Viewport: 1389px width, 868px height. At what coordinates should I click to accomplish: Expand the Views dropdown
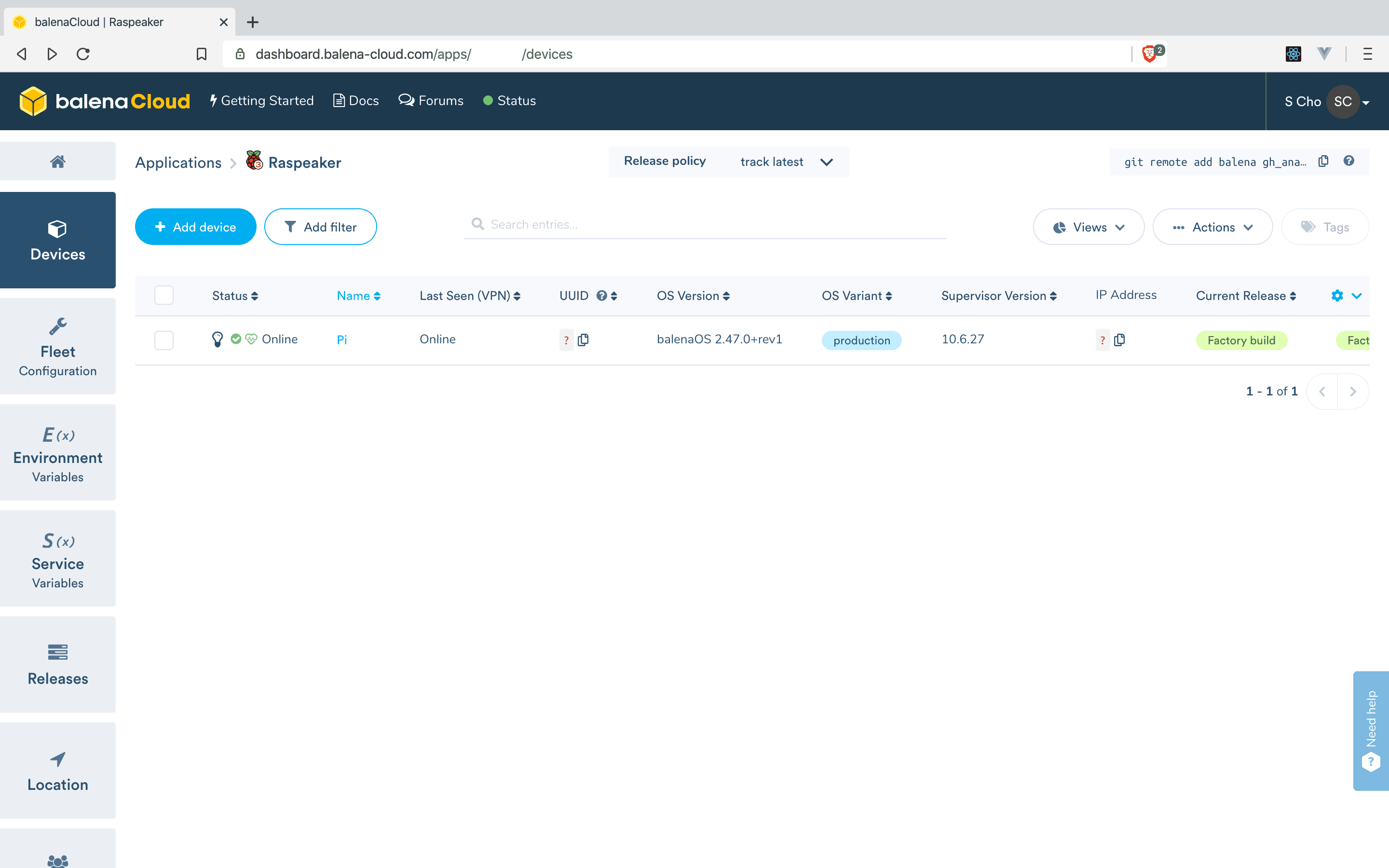(x=1088, y=227)
